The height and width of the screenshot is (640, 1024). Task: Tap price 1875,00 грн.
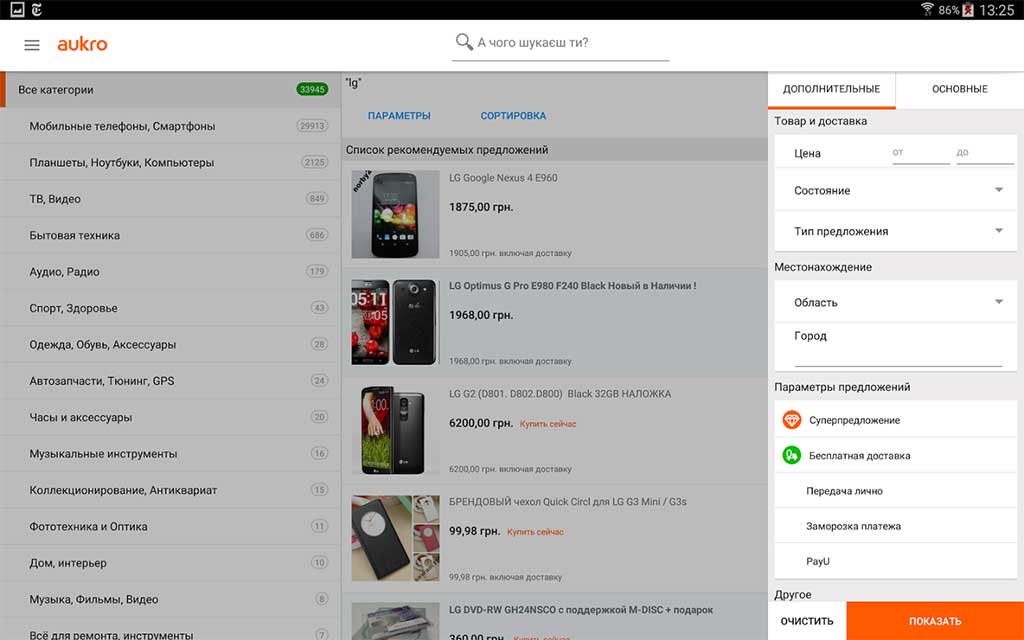click(481, 207)
